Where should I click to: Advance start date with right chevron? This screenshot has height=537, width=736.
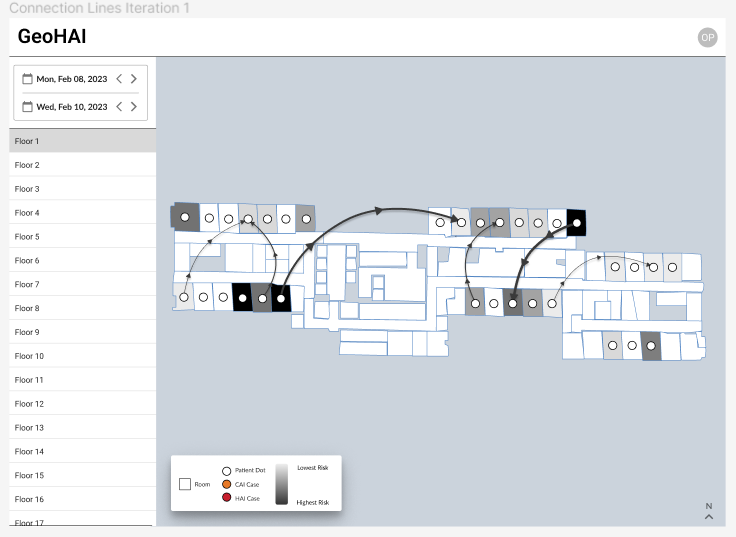tap(134, 79)
